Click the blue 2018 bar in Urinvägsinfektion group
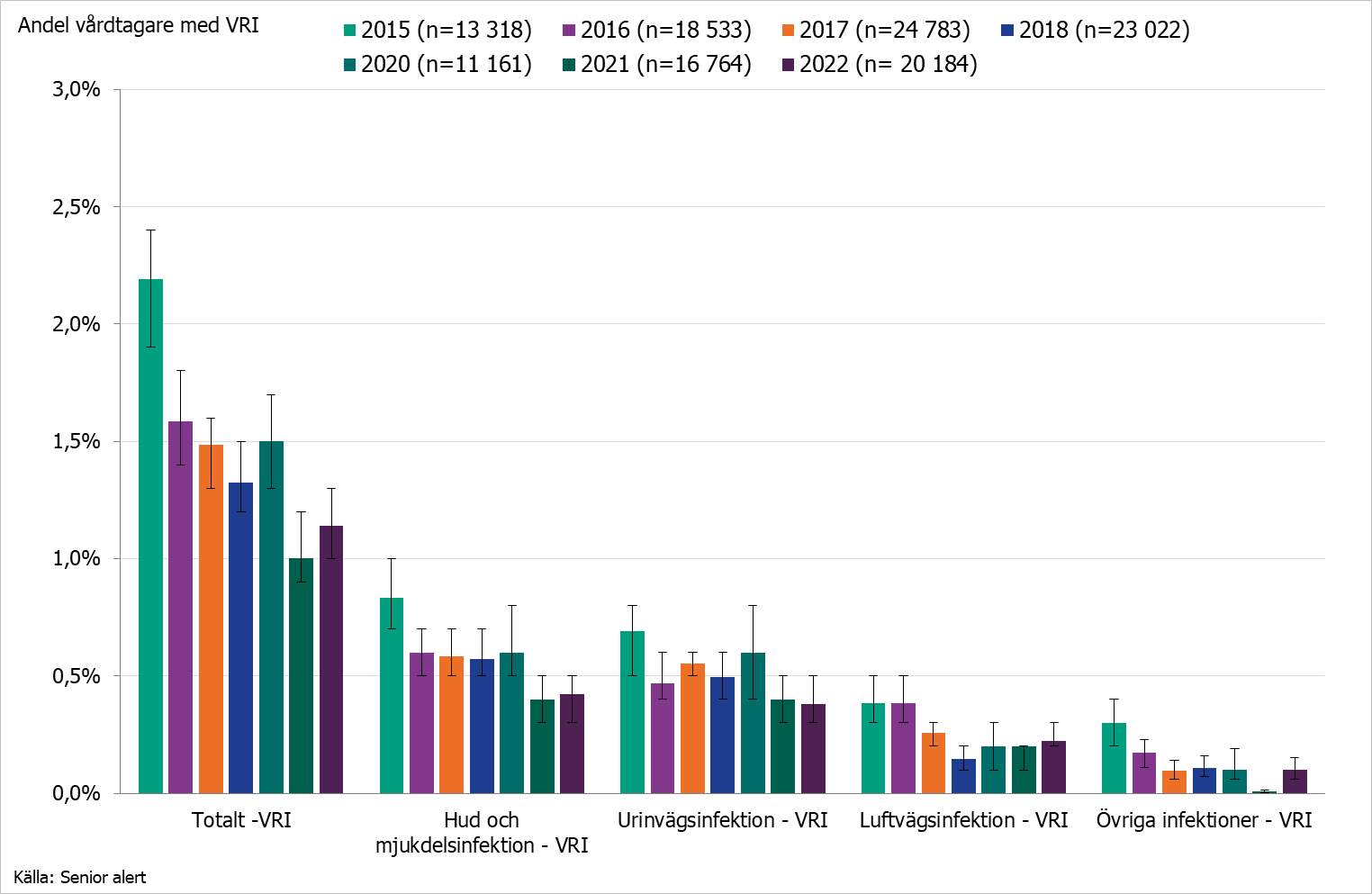1372x894 pixels. pyautogui.click(x=722, y=735)
